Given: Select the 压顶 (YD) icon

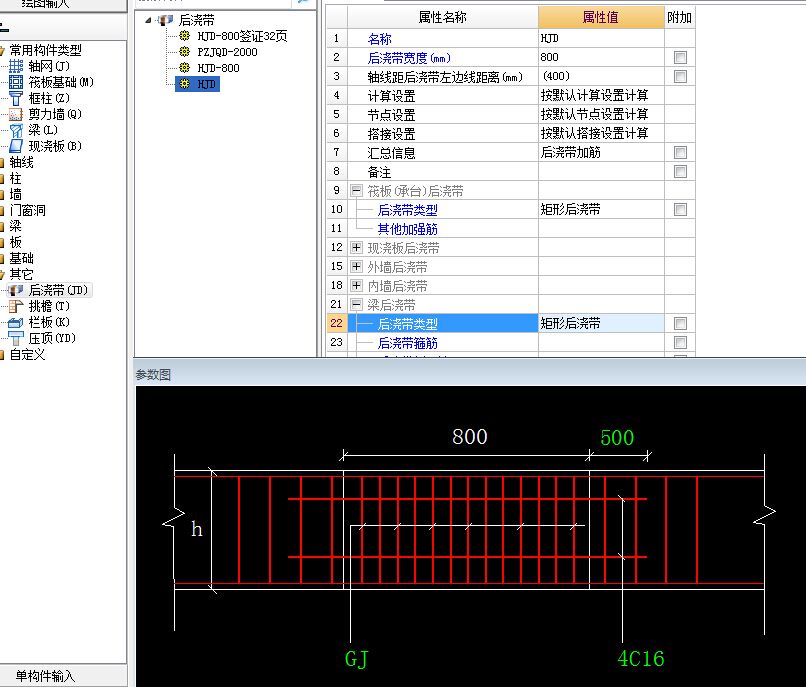Looking at the screenshot, I should coord(16,338).
